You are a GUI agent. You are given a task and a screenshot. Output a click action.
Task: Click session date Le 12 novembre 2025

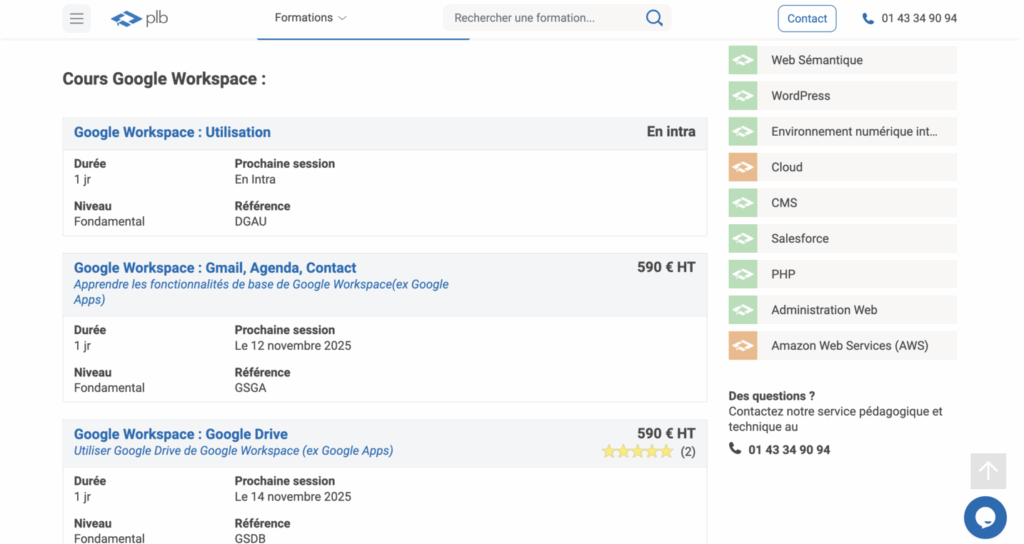pos(293,345)
